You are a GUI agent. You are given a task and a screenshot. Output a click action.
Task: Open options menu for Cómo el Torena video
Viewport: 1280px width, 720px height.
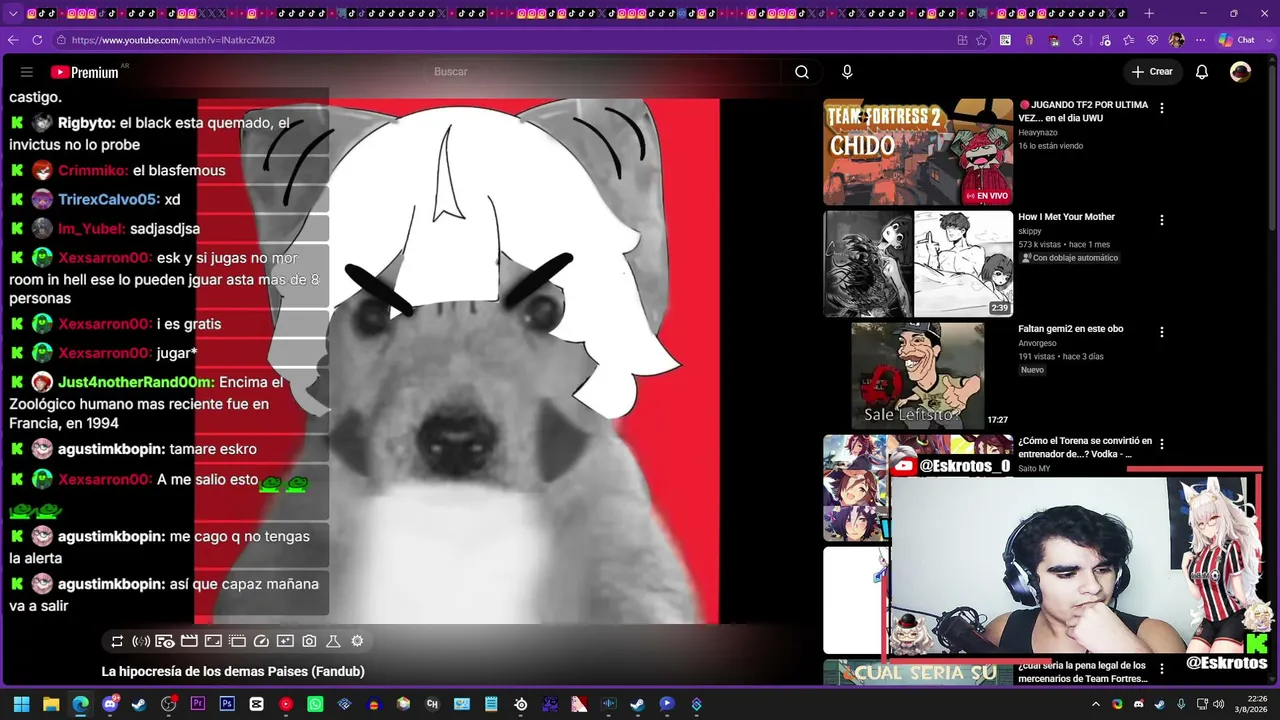1161,444
